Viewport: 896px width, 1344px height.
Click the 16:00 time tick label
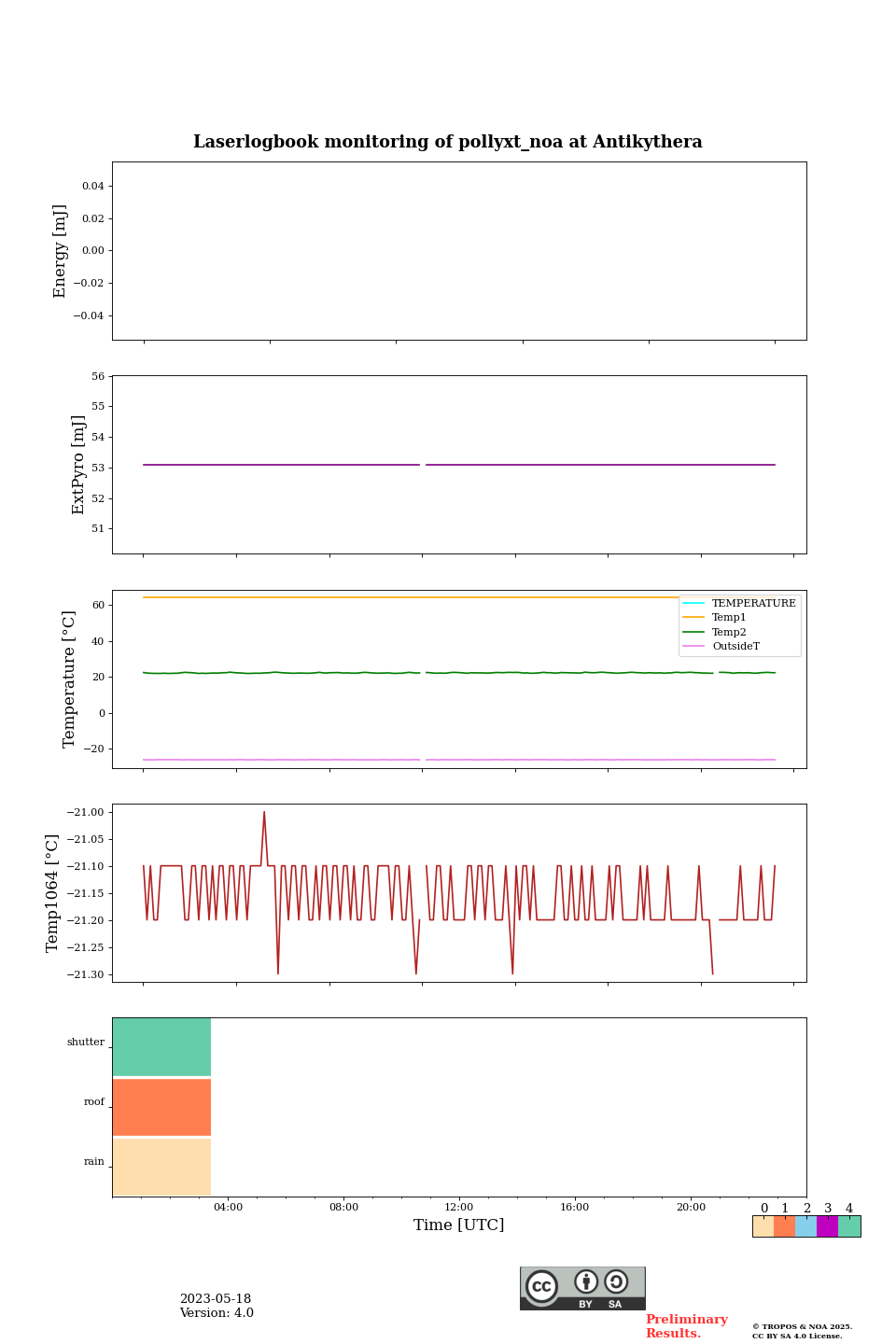point(575,1207)
